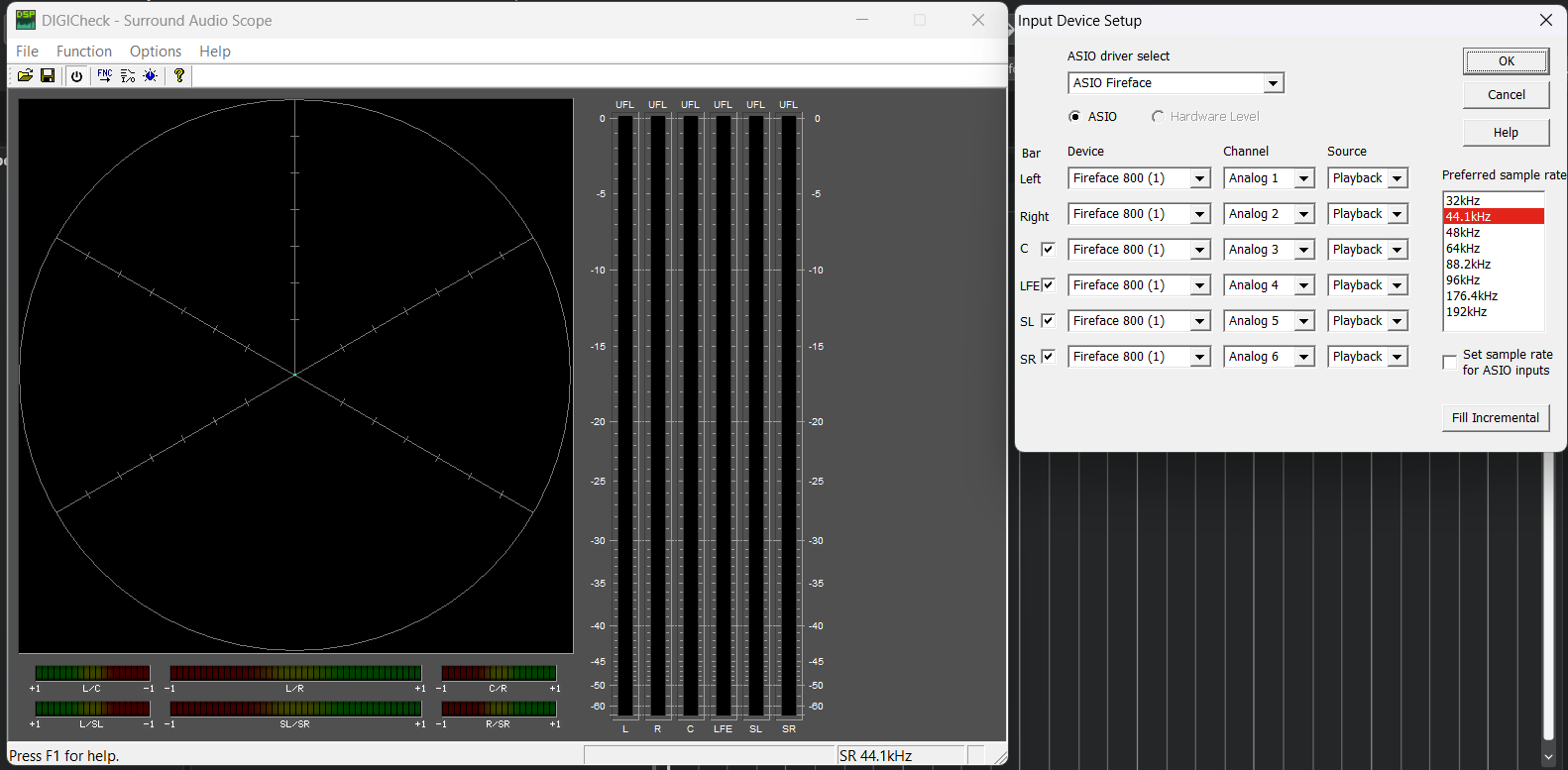Click the blue light bulb settings icon
The width and height of the screenshot is (1568, 770).
[151, 75]
